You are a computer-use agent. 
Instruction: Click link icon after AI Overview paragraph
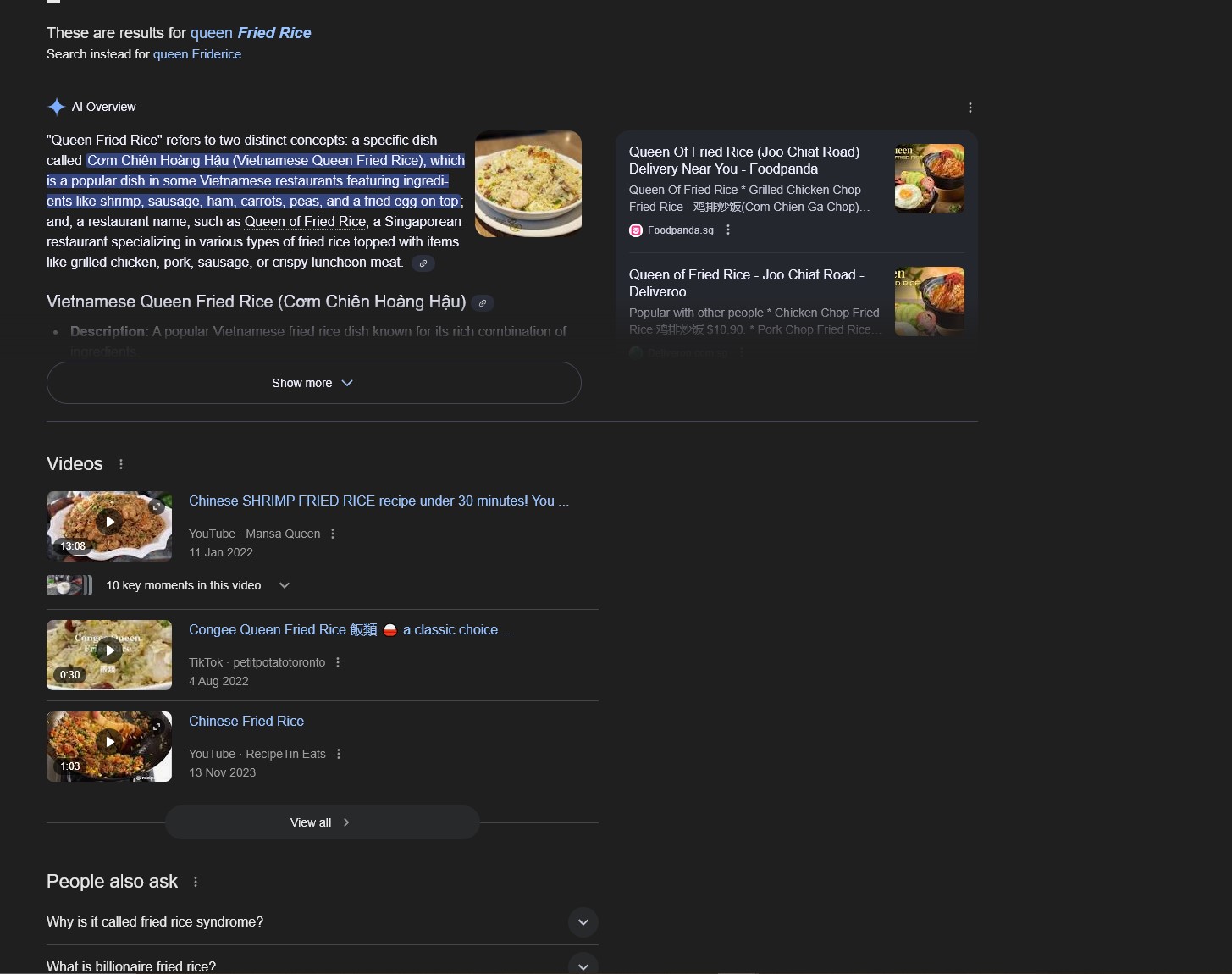[423, 263]
